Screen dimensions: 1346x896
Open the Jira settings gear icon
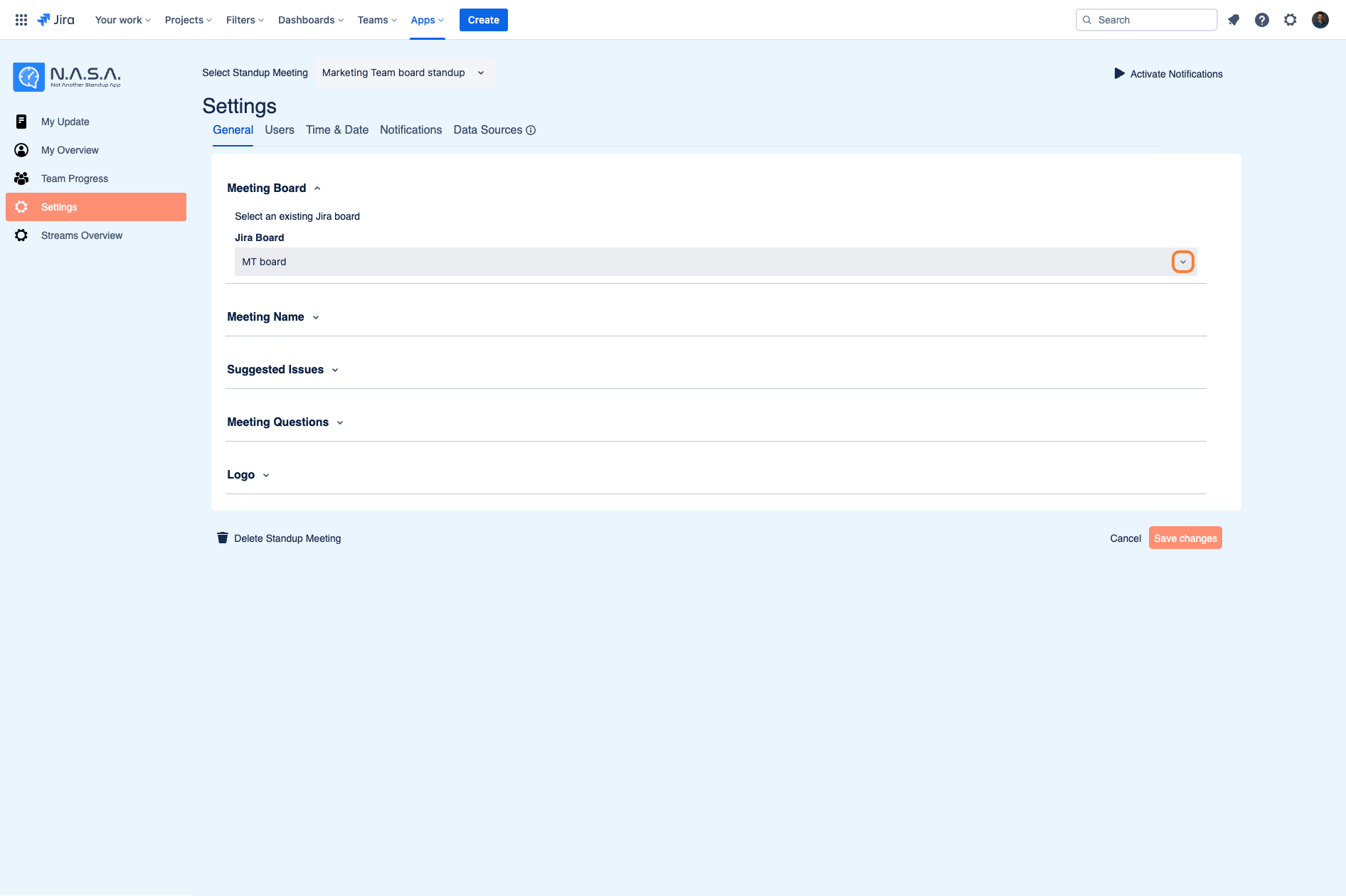pos(1291,20)
